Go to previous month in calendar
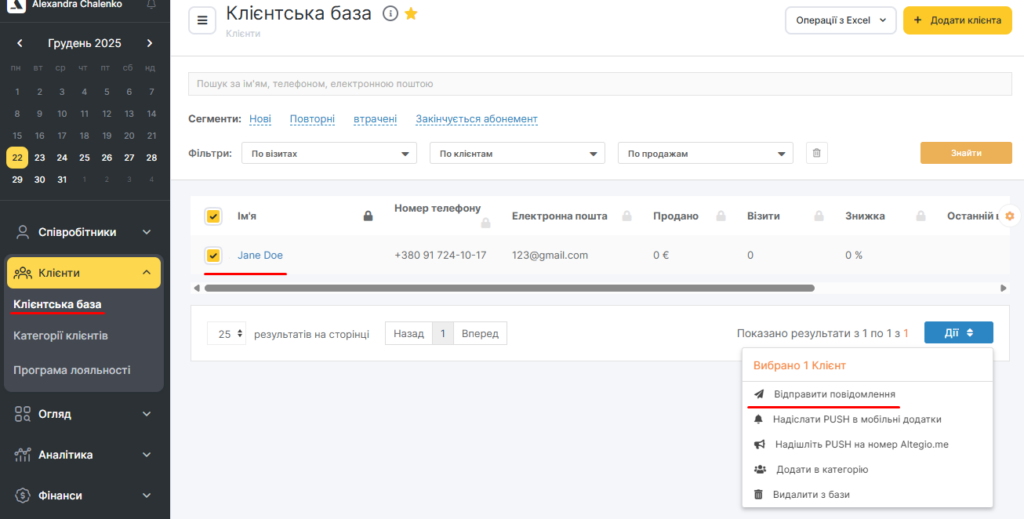Screen dimensions: 1024x519 [19, 43]
